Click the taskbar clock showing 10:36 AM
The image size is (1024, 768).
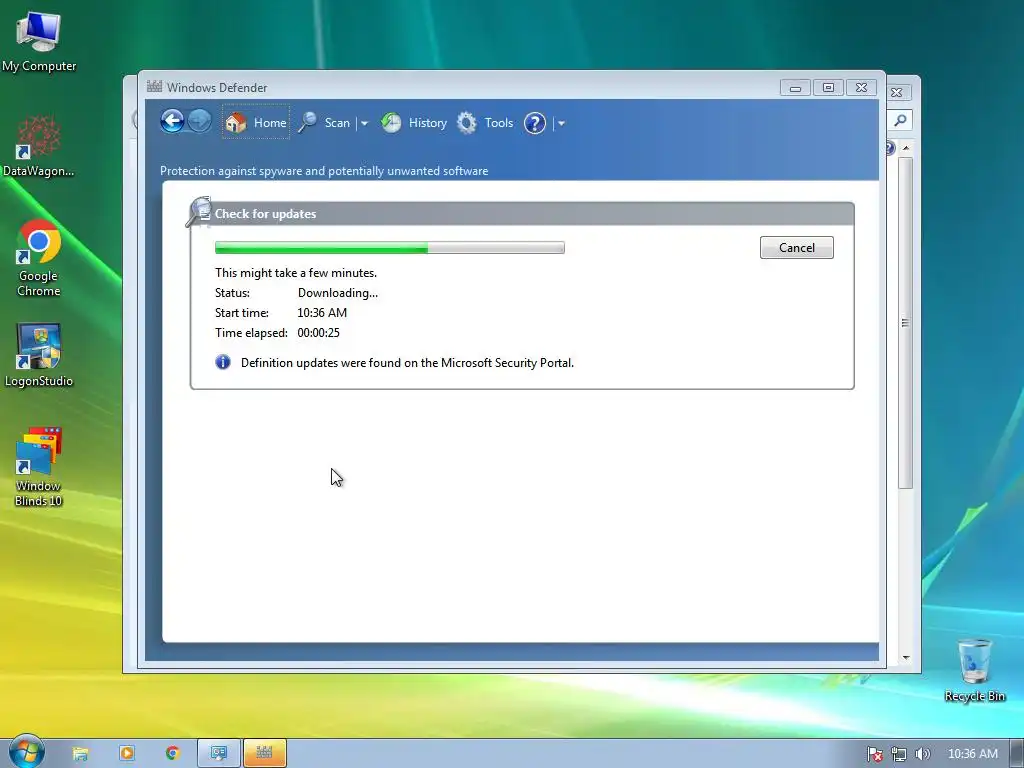[x=972, y=754]
